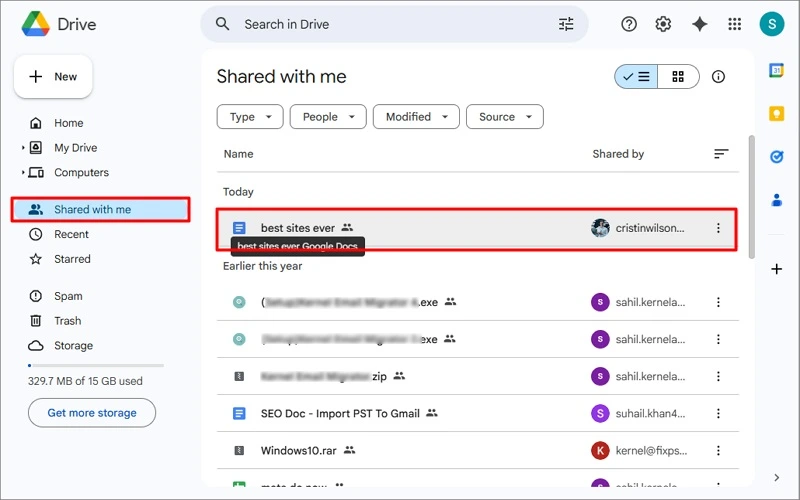Open more actions for second .exe file row
Viewport: 800px width, 500px height.
tap(718, 339)
